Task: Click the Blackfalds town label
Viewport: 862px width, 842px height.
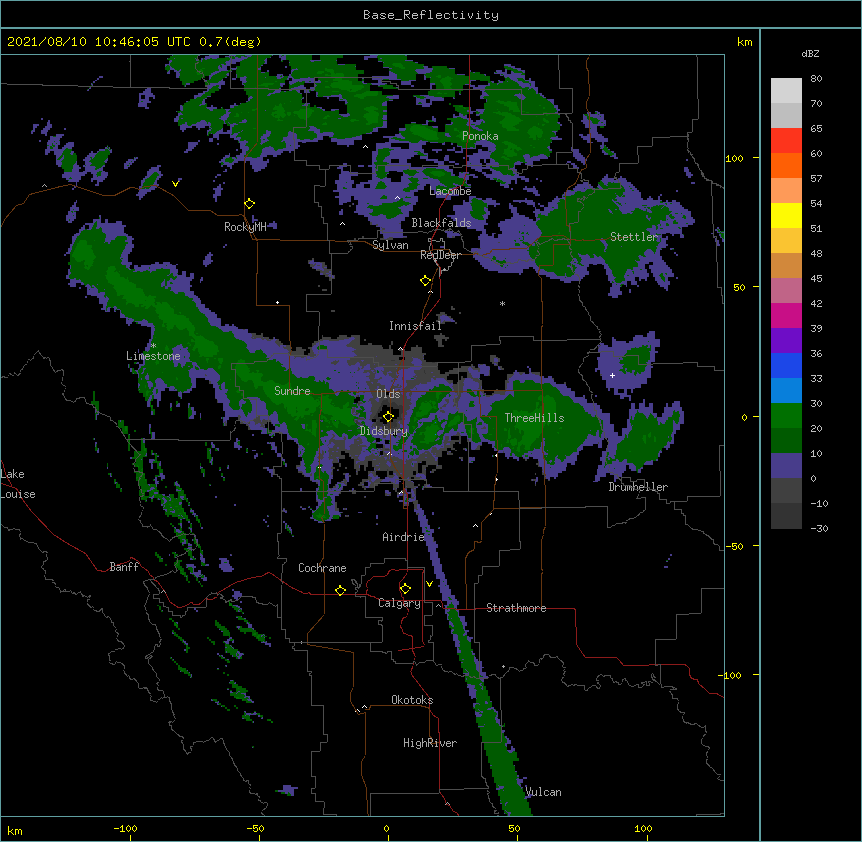Action: (441, 223)
